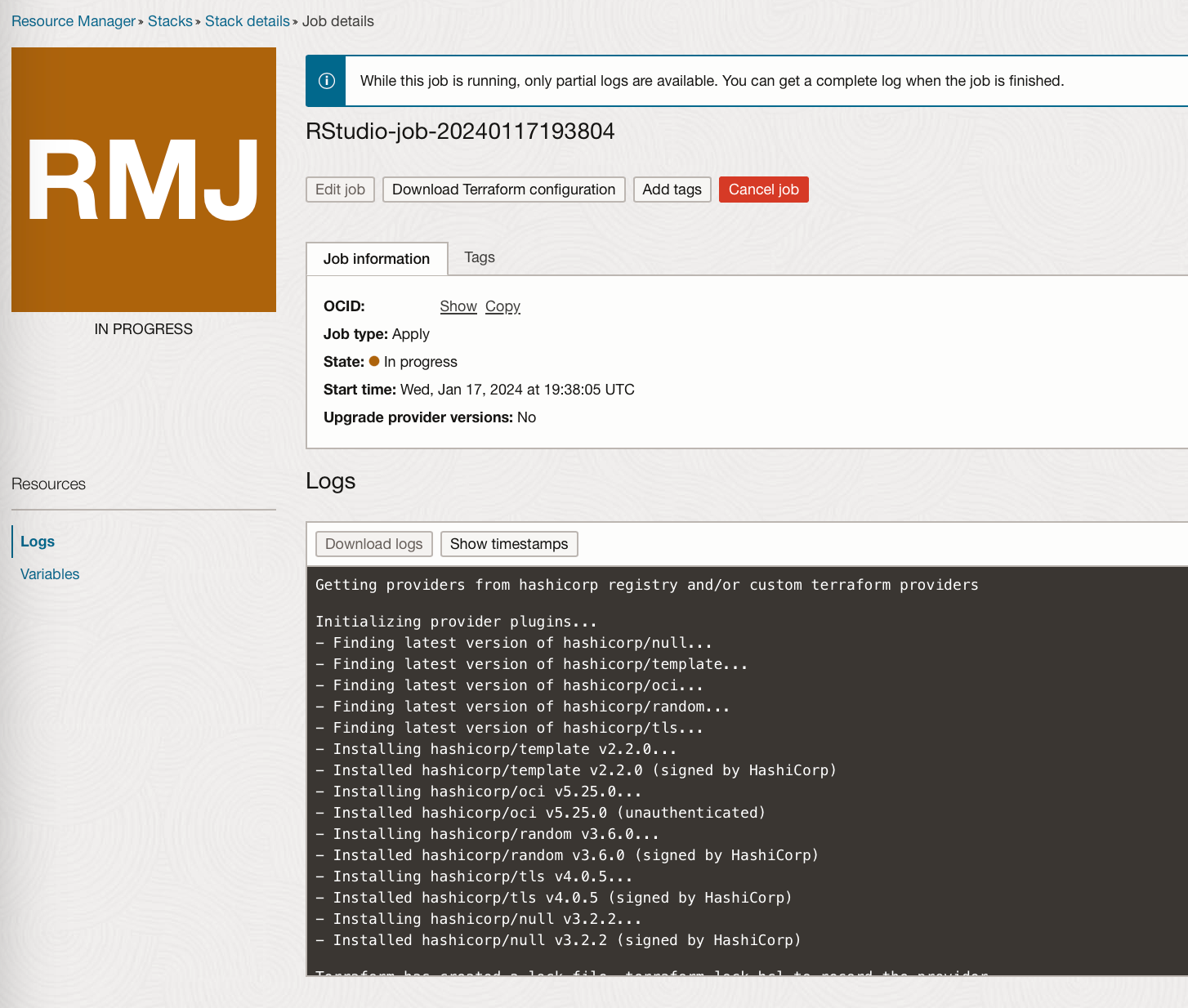The image size is (1188, 1008).
Task: Cancel the running job
Action: [x=764, y=190]
